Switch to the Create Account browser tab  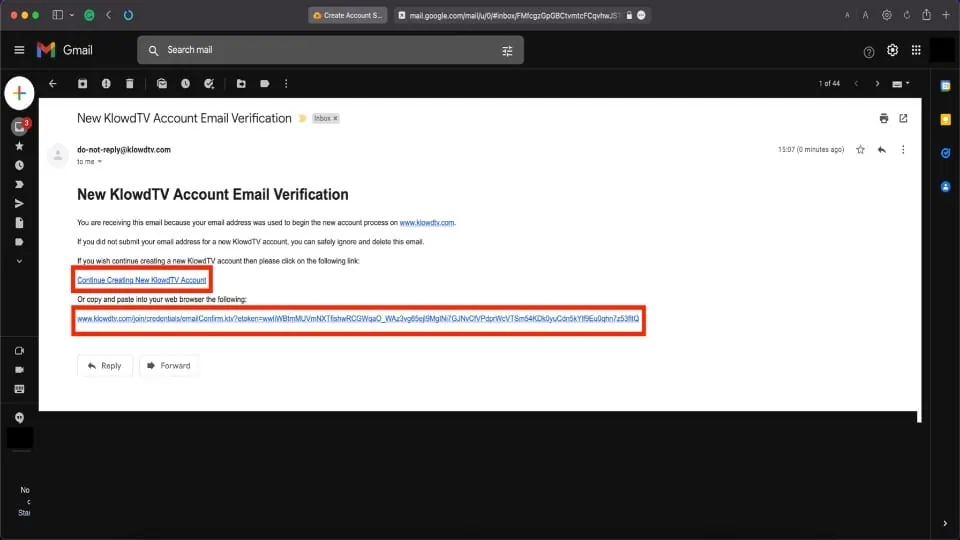pyautogui.click(x=347, y=15)
